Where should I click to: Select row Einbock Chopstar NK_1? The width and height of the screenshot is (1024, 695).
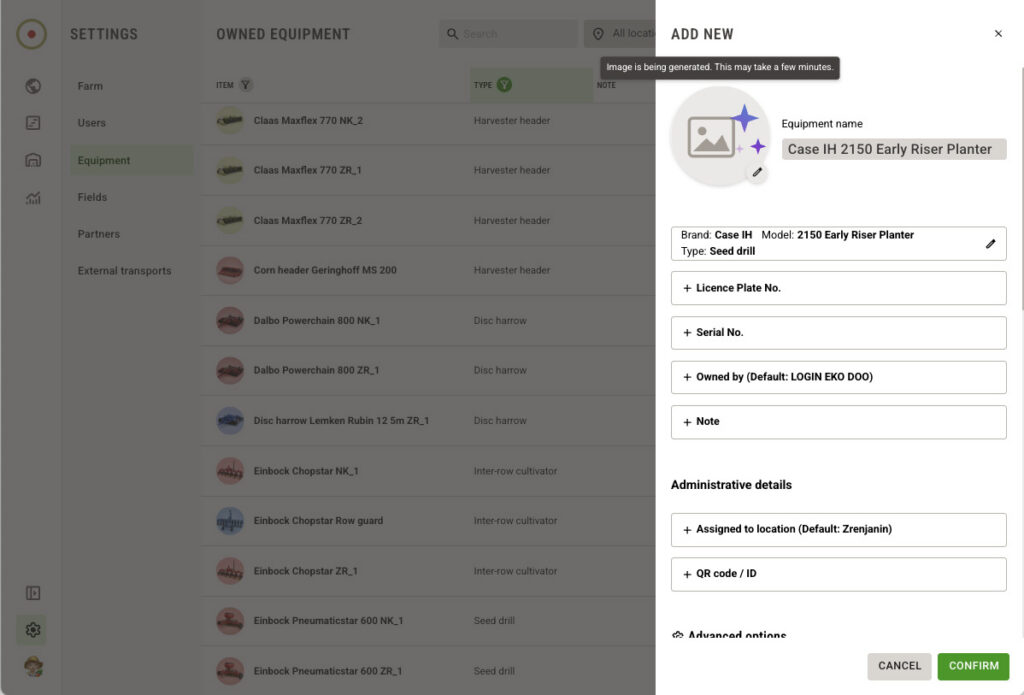428,471
